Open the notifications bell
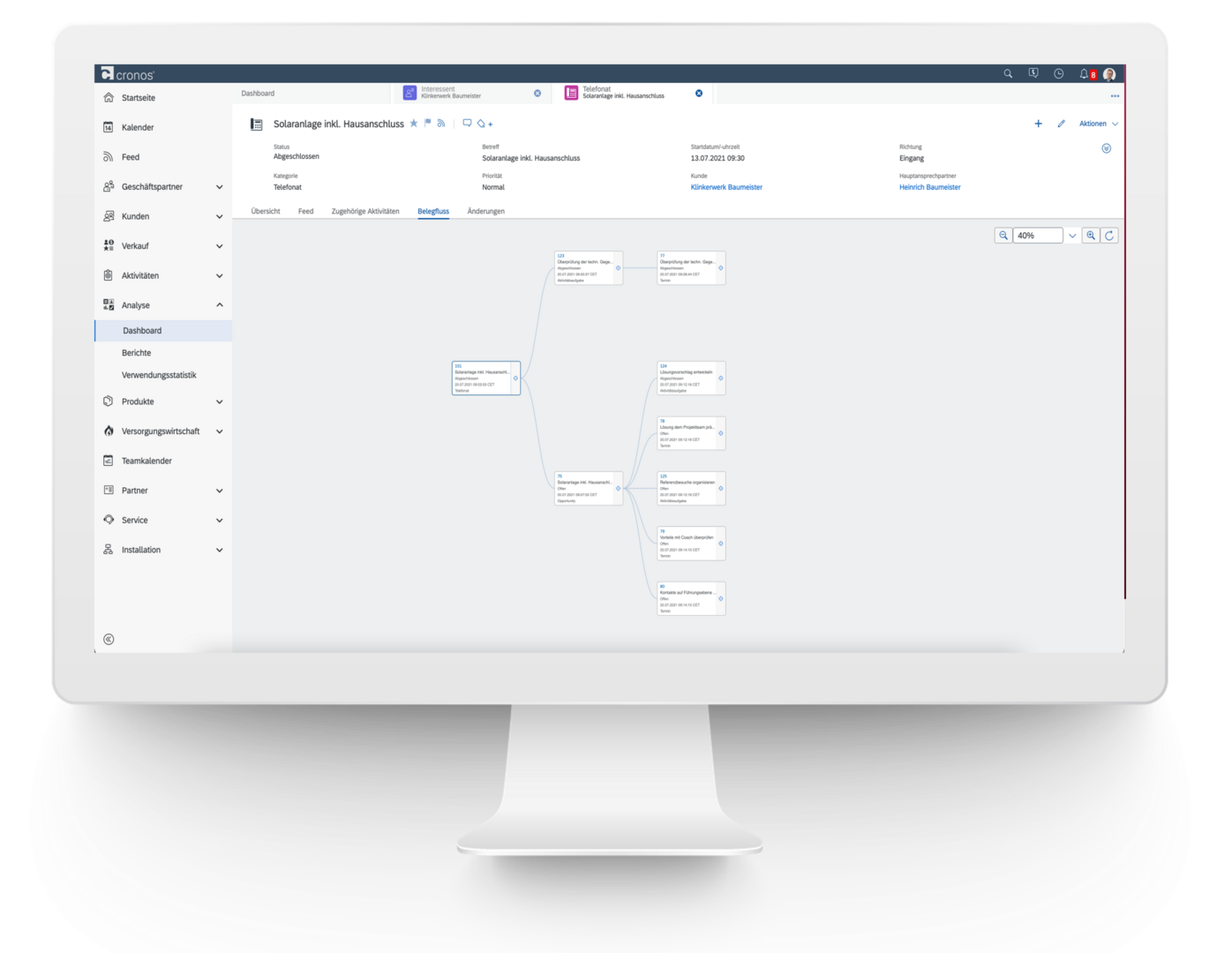This screenshot has height=953, width=1232. [x=1084, y=74]
